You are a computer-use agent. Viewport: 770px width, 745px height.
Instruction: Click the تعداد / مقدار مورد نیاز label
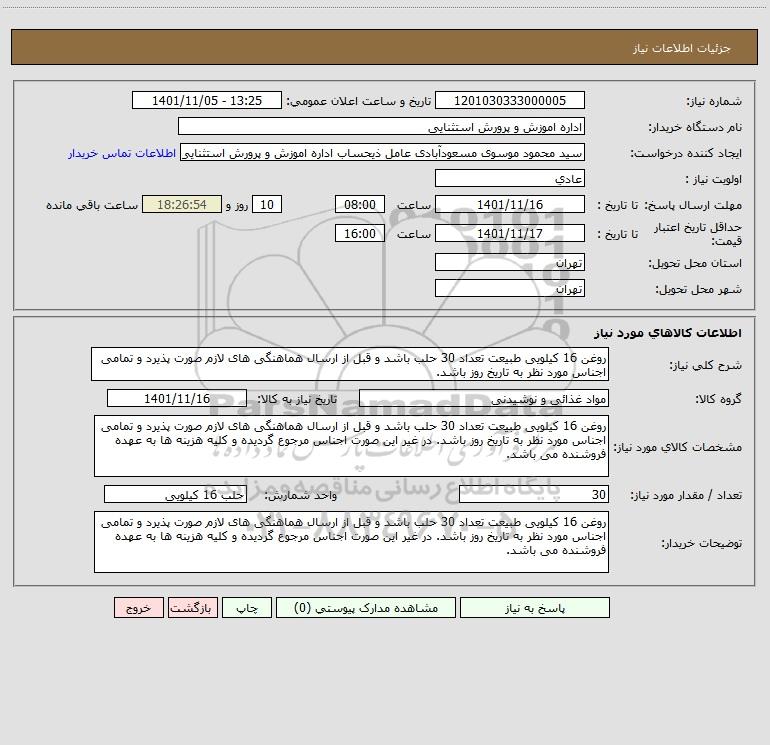(x=686, y=496)
